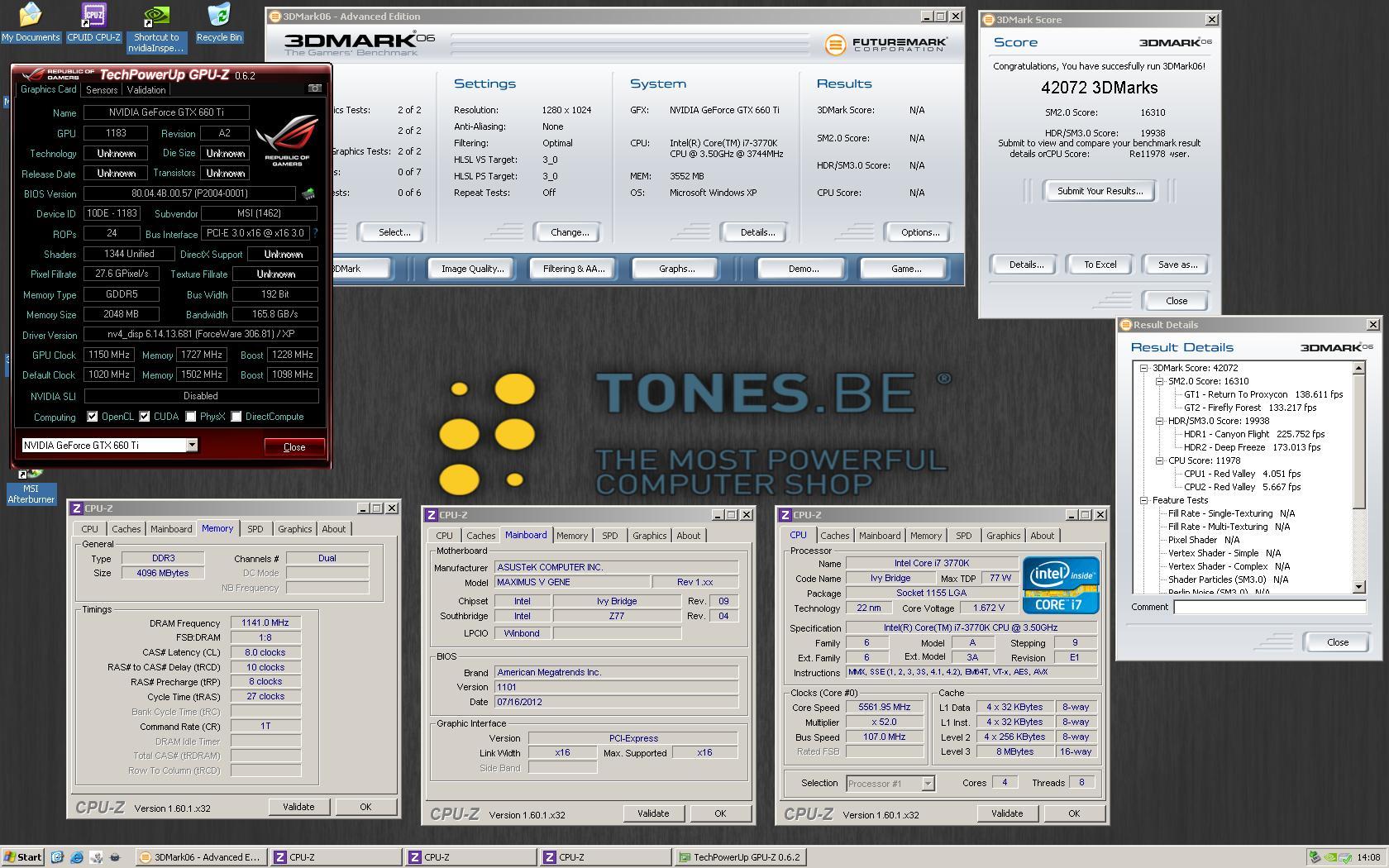The image size is (1389, 868).
Task: Click the Futuremark Corporation logo
Action: point(885,45)
